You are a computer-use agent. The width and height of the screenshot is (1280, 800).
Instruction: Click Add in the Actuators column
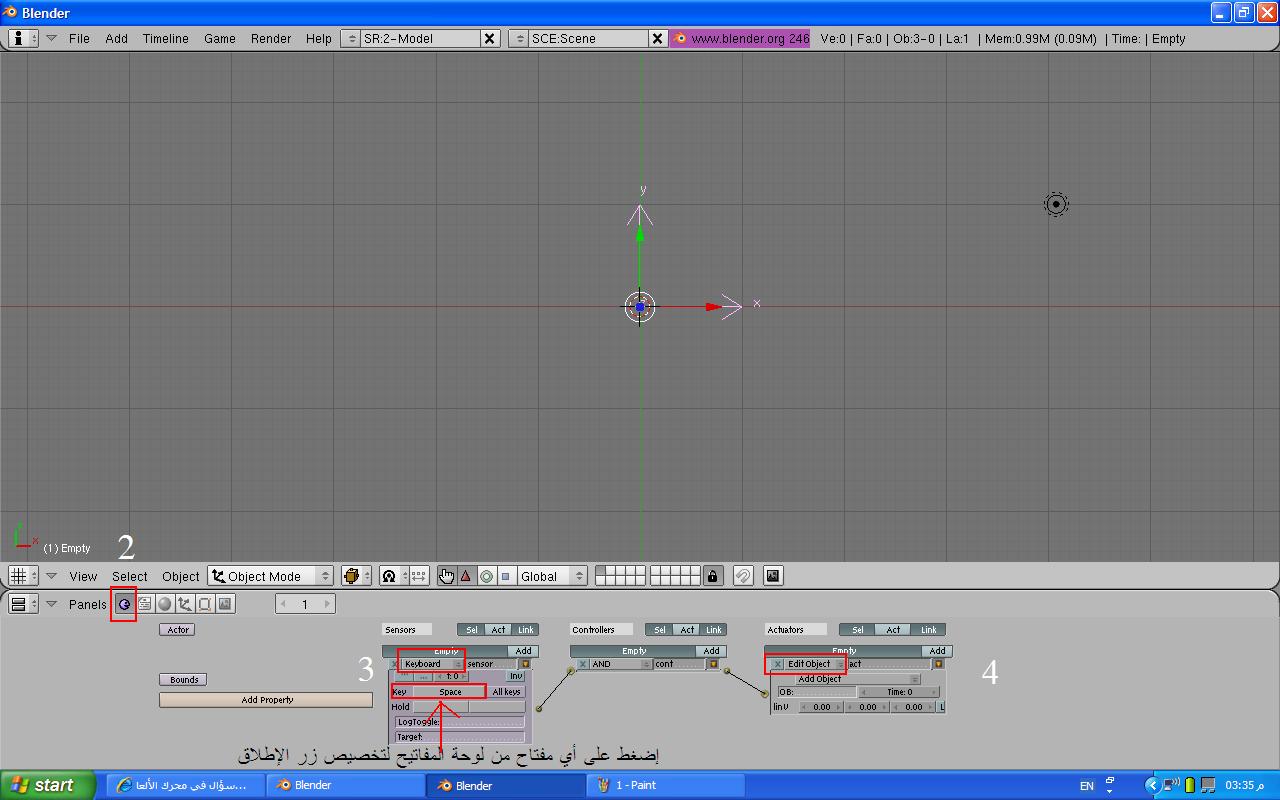point(937,651)
